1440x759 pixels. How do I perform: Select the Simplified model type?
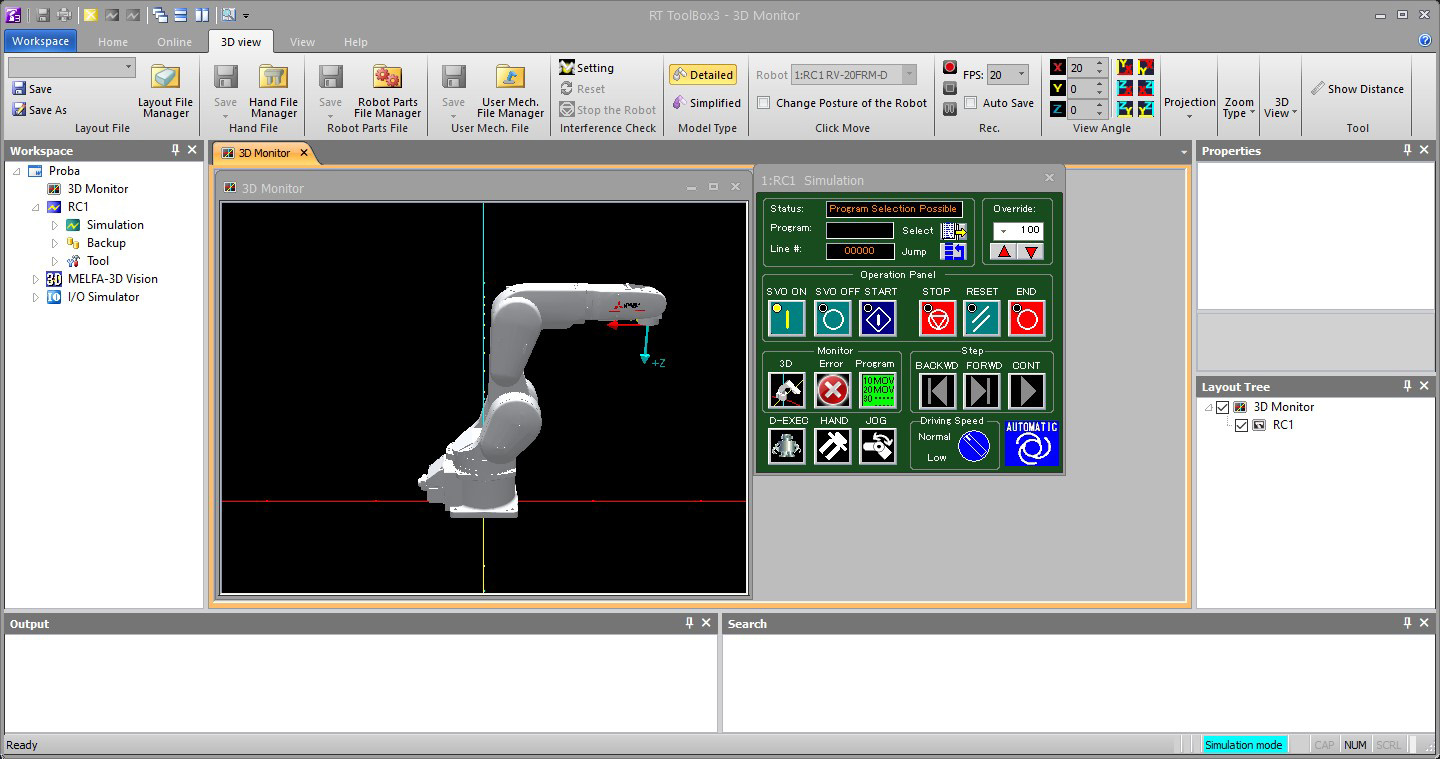[706, 103]
